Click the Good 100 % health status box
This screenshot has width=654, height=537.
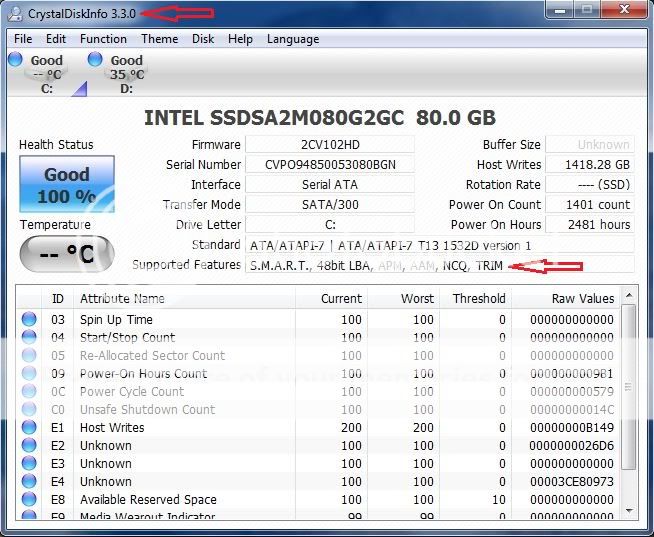(67, 184)
